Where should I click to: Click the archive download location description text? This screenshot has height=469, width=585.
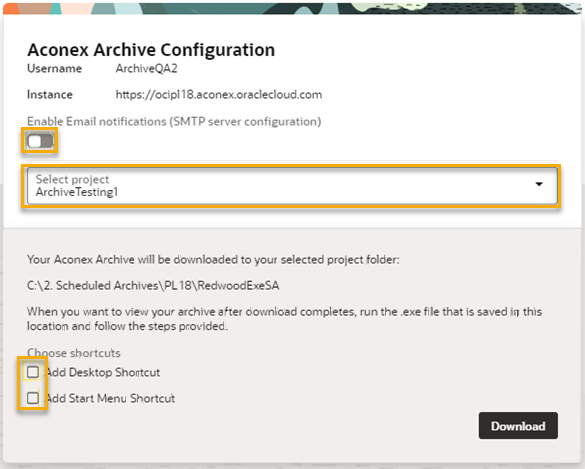click(x=213, y=259)
